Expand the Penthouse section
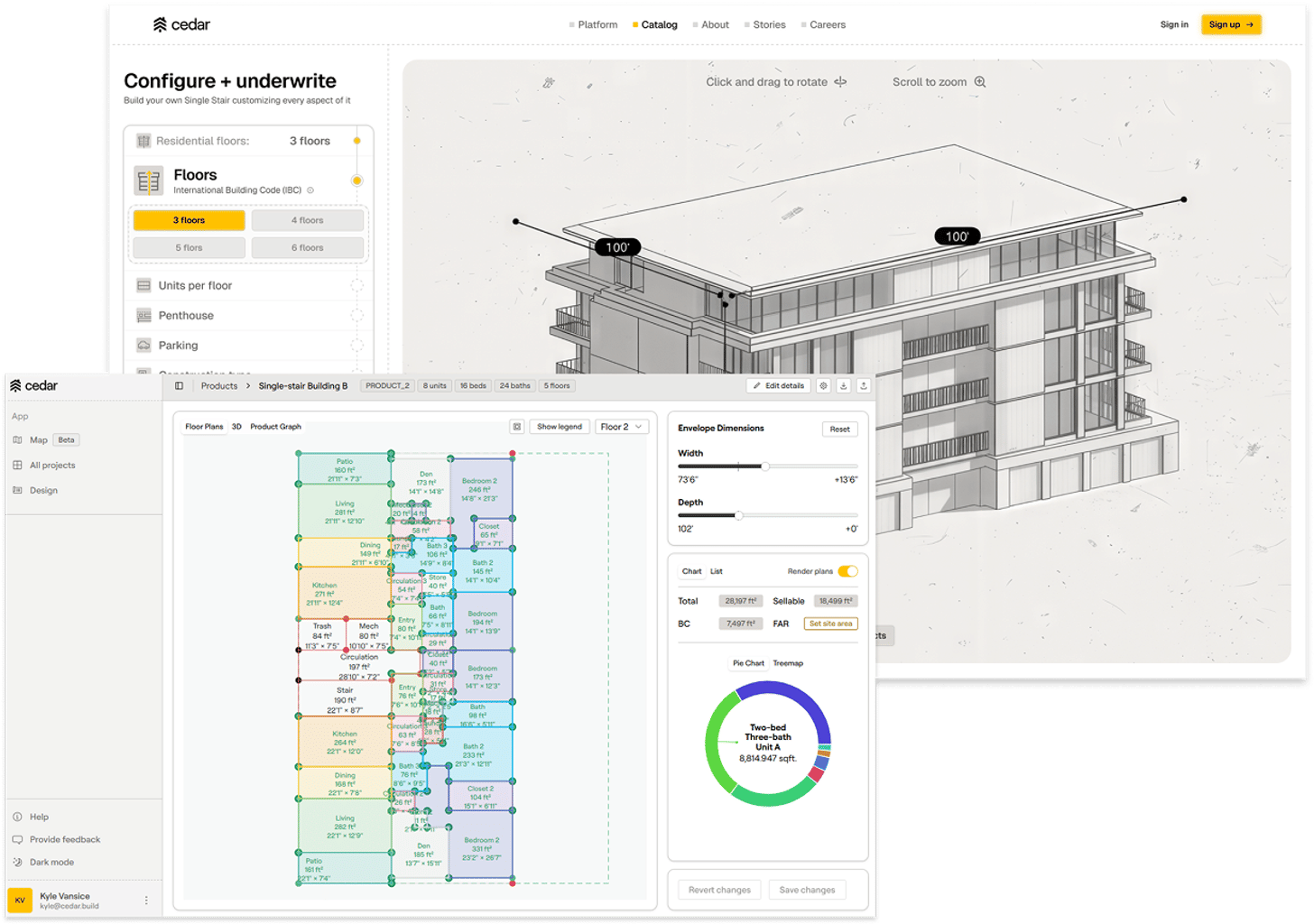This screenshot has height=924, width=1314. (x=186, y=315)
